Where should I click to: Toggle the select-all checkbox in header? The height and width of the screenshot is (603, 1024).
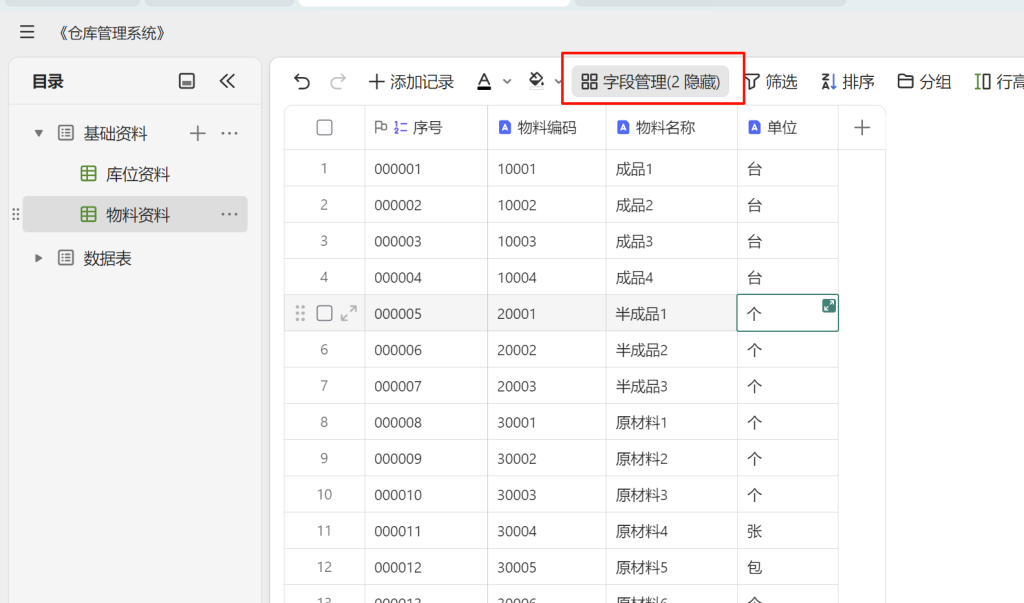coord(325,127)
